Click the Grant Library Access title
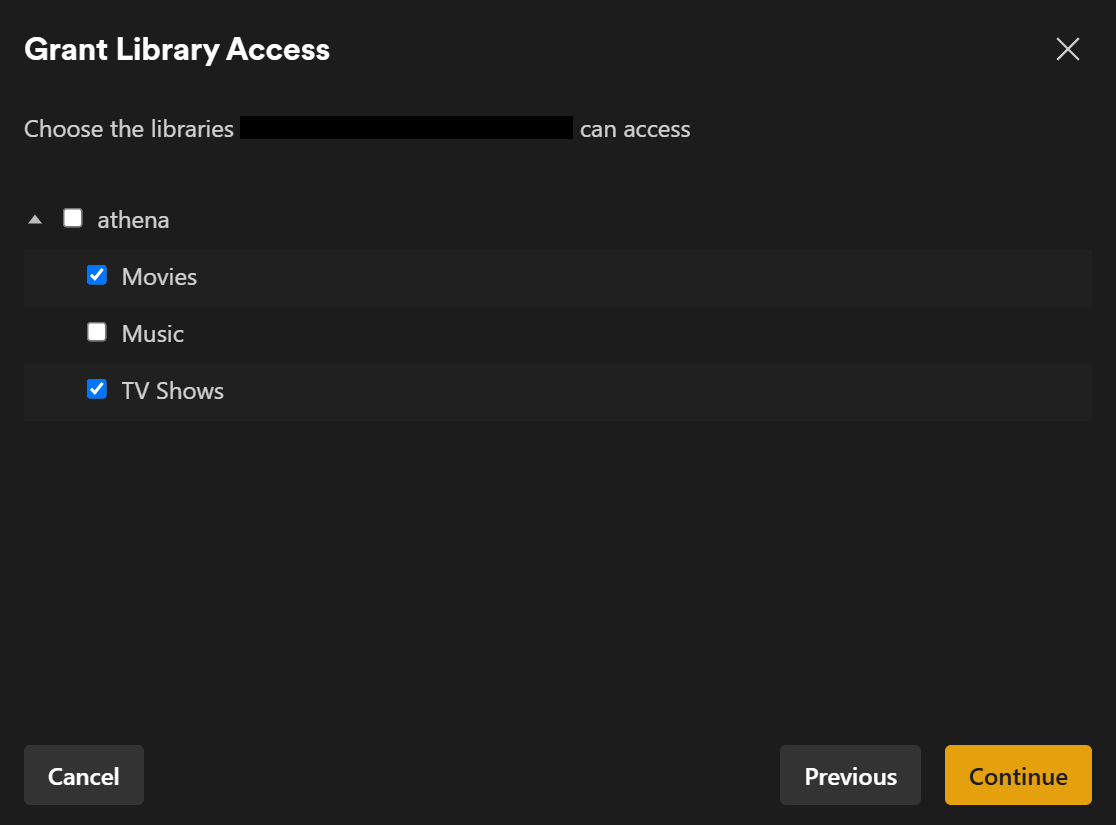Screen dimensions: 1116x825 (x=177, y=48)
